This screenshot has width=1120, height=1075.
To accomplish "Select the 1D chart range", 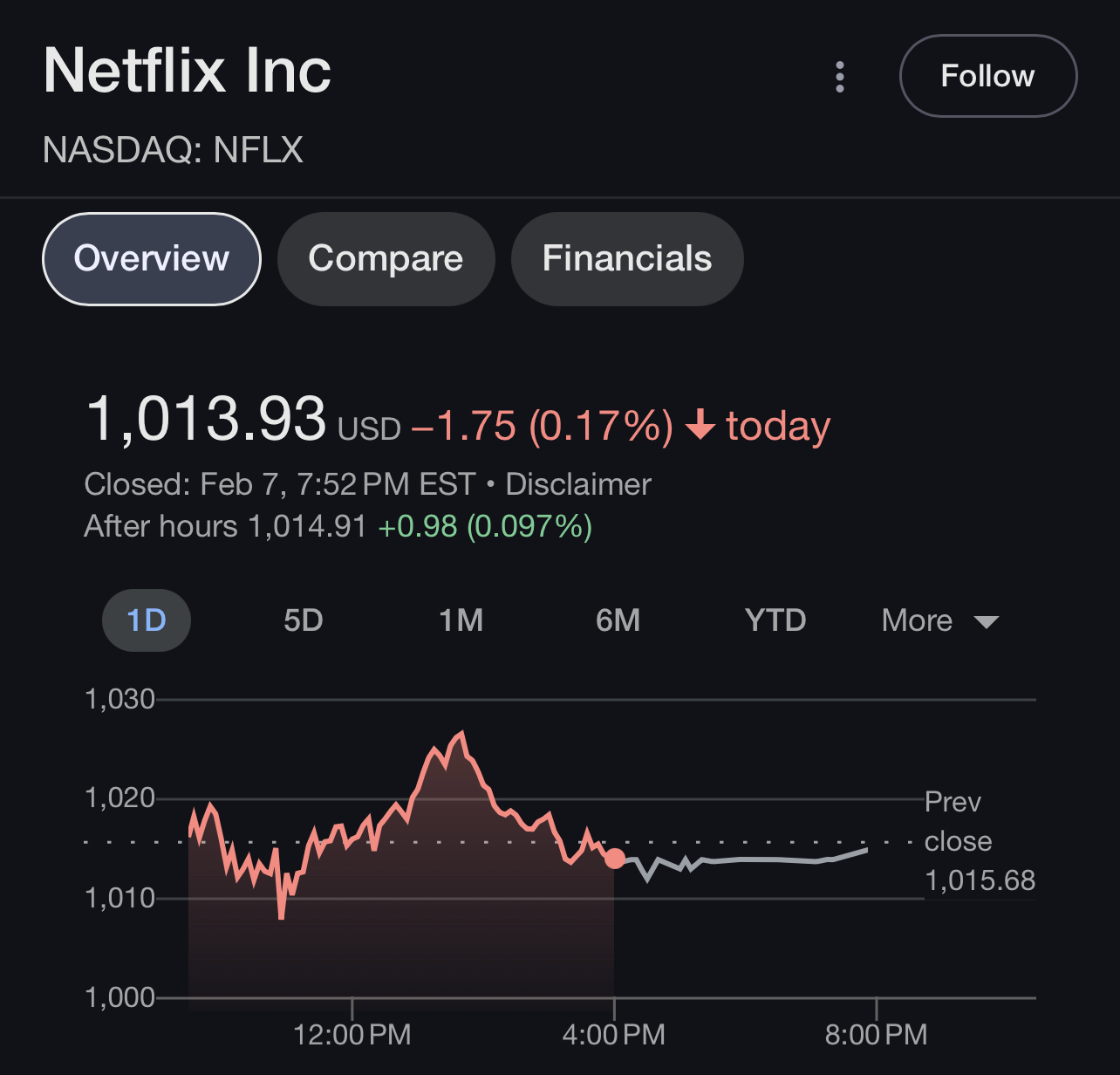I will (147, 620).
